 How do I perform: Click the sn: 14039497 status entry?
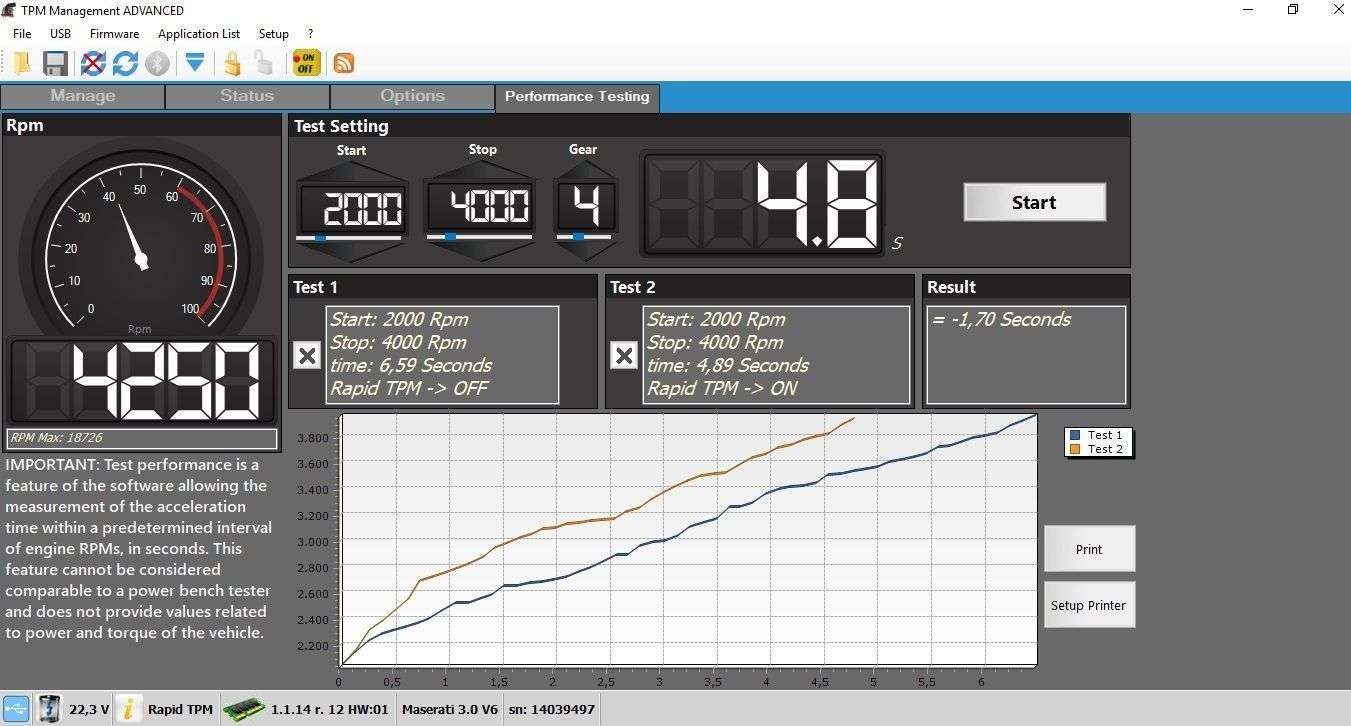pyautogui.click(x=552, y=709)
